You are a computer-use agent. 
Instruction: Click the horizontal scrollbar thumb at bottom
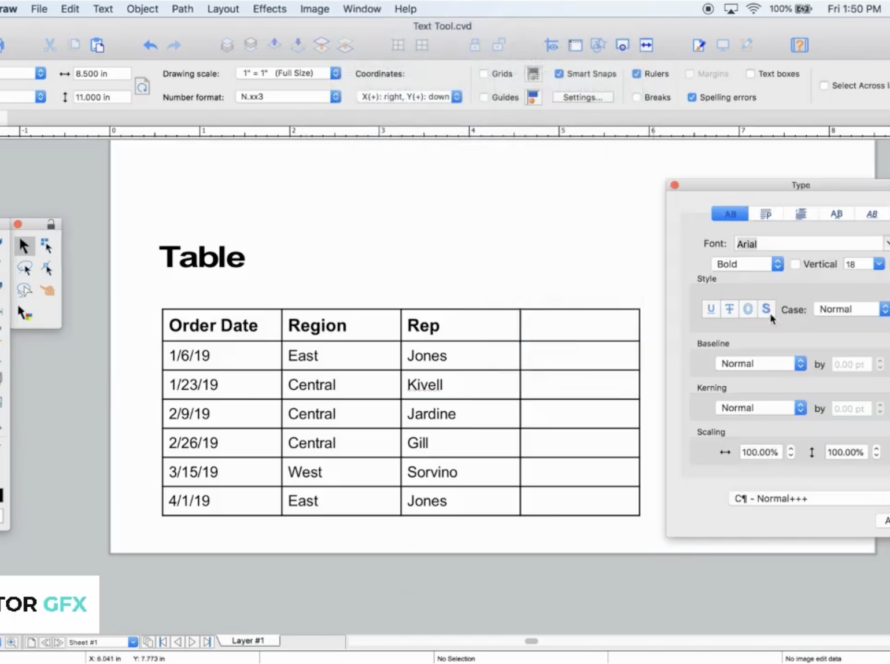(x=531, y=641)
